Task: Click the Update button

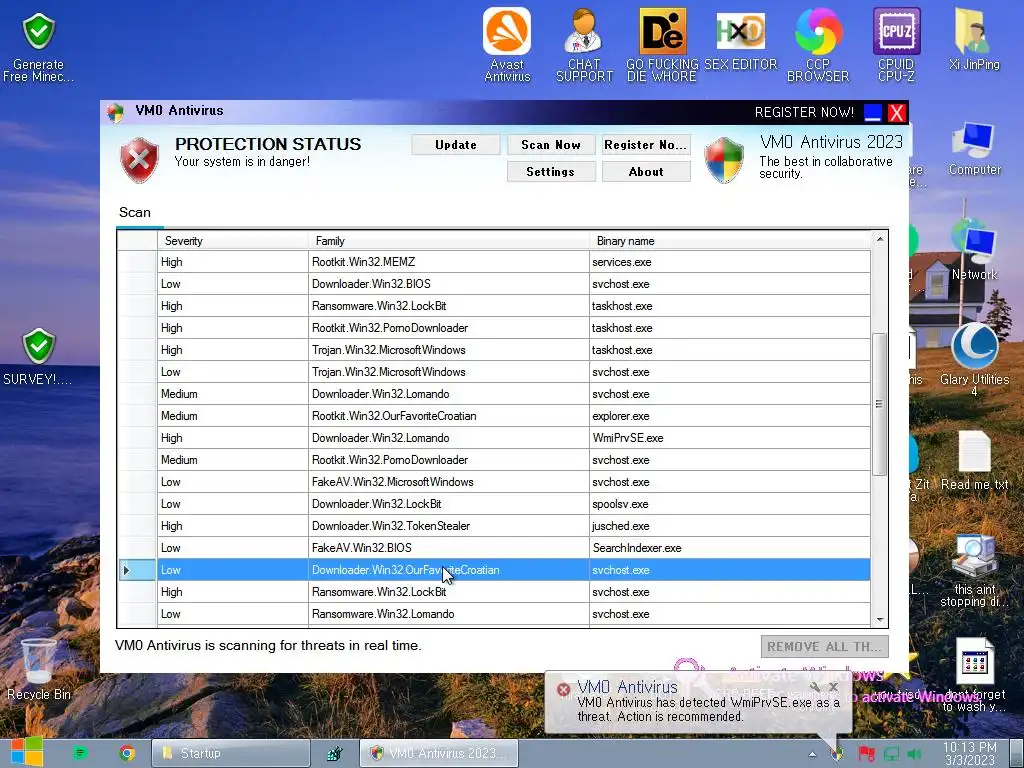Action: tap(456, 145)
